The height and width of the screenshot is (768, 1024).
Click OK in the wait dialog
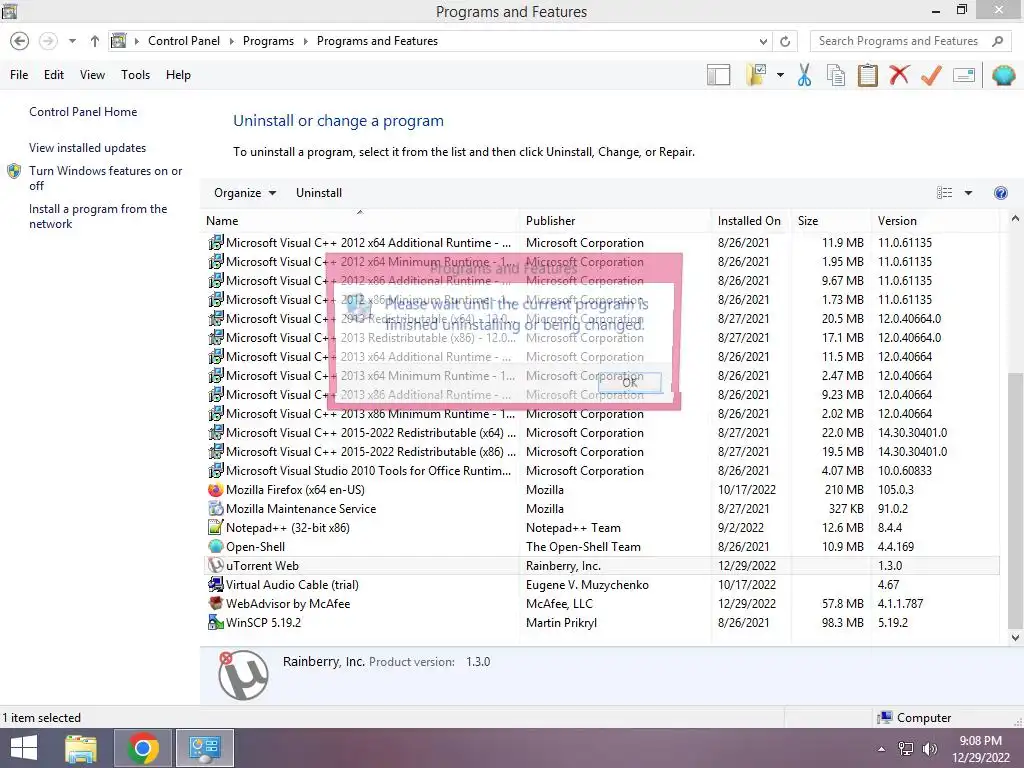click(630, 382)
